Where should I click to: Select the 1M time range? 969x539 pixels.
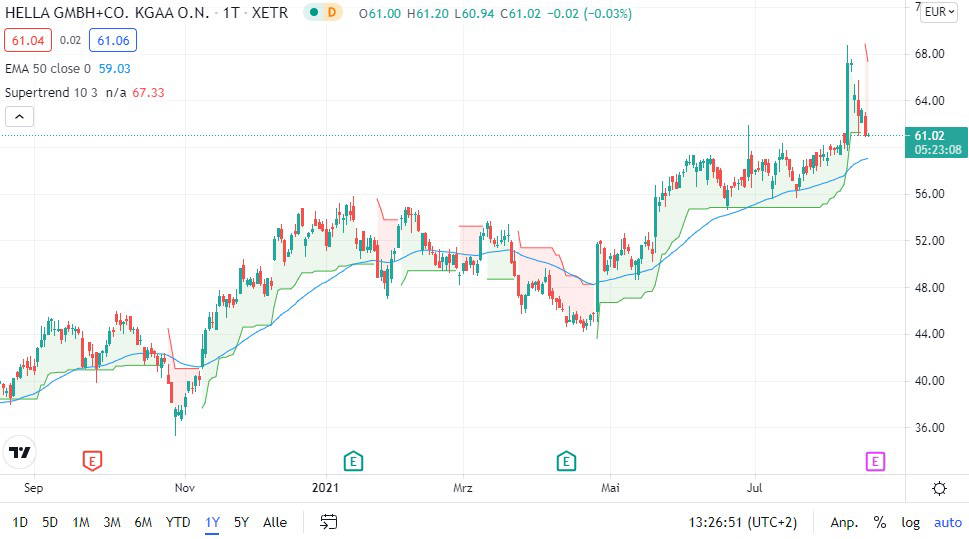click(80, 522)
